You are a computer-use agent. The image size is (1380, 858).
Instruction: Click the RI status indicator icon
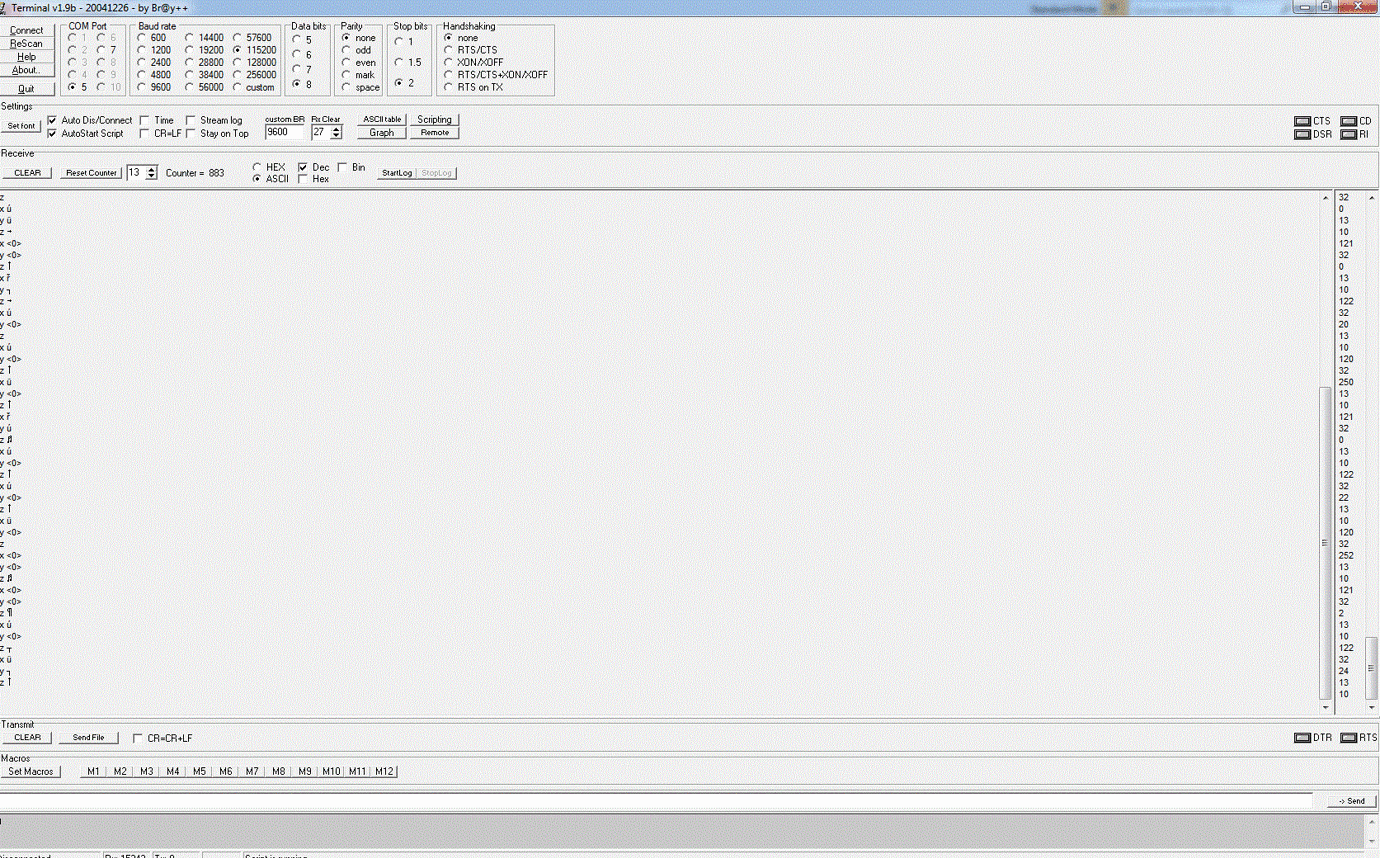pos(1347,133)
